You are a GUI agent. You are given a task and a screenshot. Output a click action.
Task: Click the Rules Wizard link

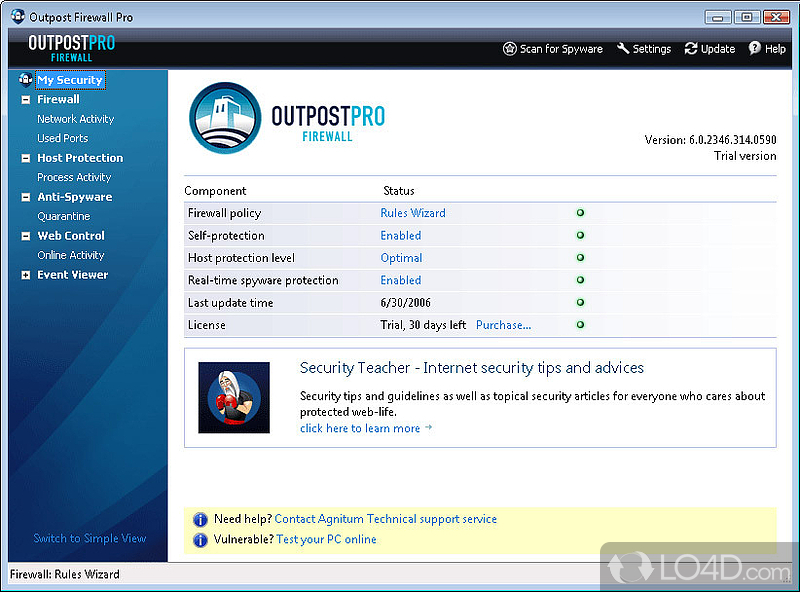click(413, 213)
